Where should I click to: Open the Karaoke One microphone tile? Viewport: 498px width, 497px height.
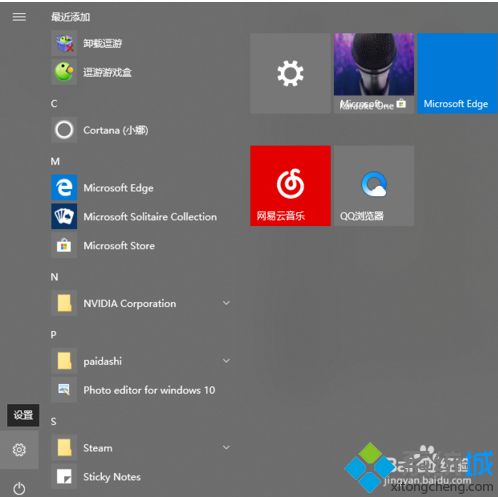coord(374,73)
